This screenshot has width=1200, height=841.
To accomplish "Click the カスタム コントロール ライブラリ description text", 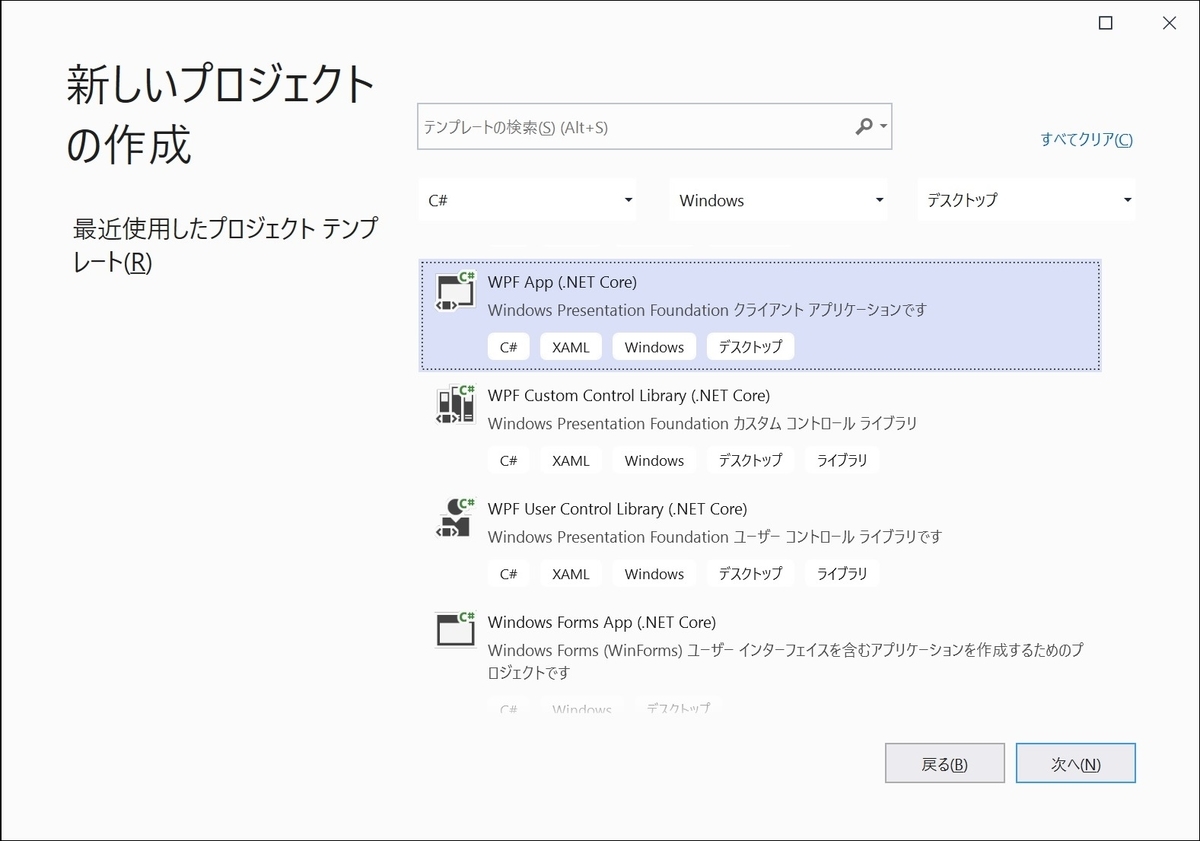I will (x=825, y=423).
